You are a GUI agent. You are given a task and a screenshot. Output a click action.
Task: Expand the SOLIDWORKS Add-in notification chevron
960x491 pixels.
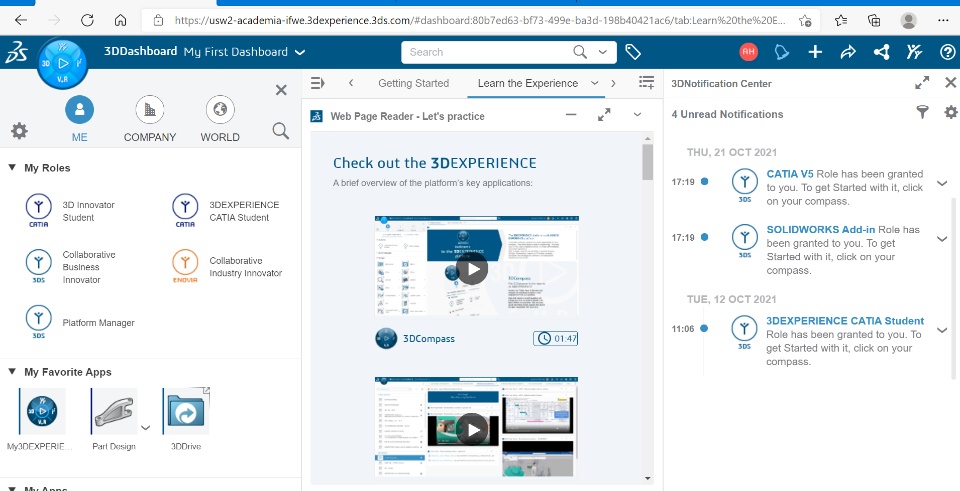pos(942,239)
